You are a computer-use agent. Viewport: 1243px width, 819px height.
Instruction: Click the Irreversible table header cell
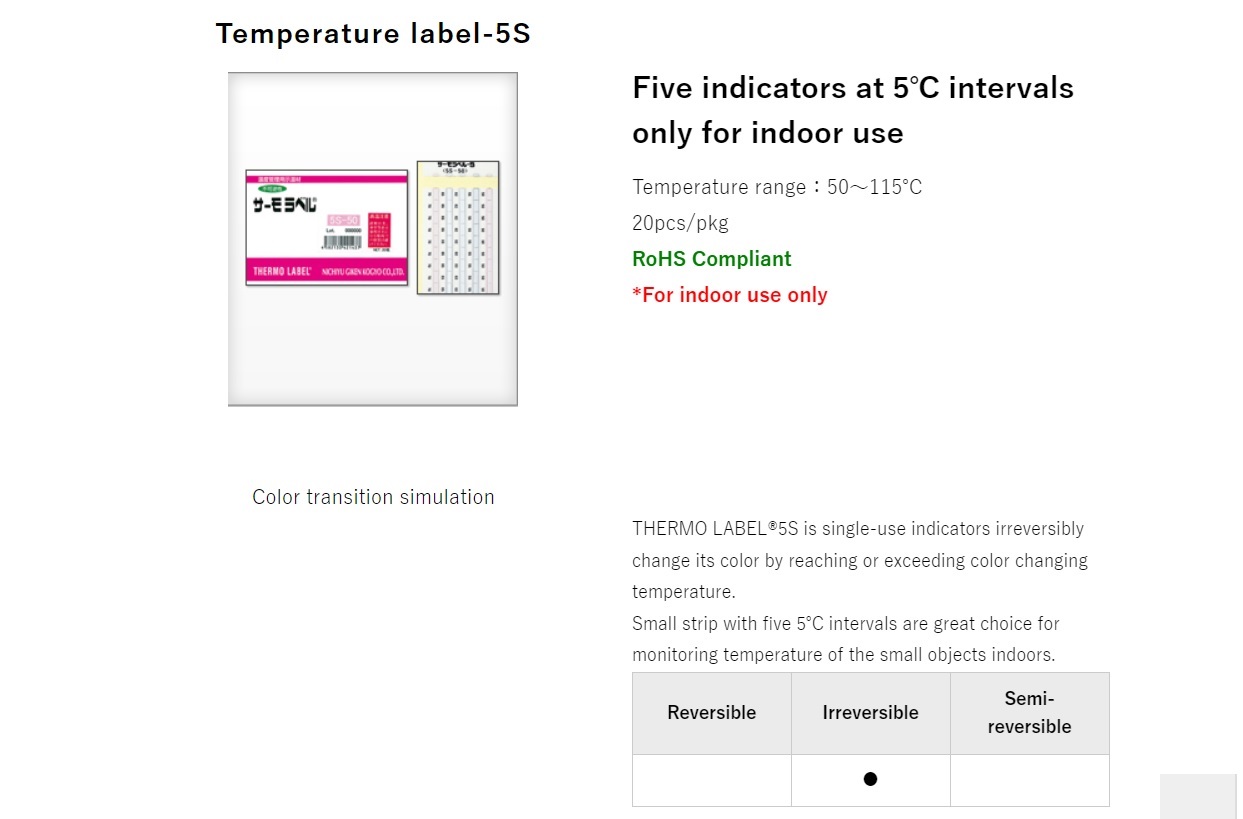tap(871, 713)
